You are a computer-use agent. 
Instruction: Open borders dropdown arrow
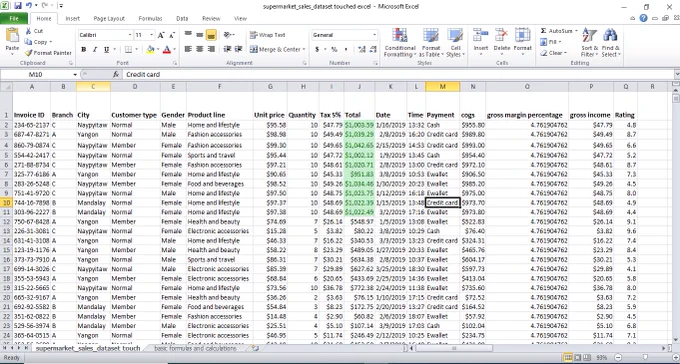tap(136, 50)
